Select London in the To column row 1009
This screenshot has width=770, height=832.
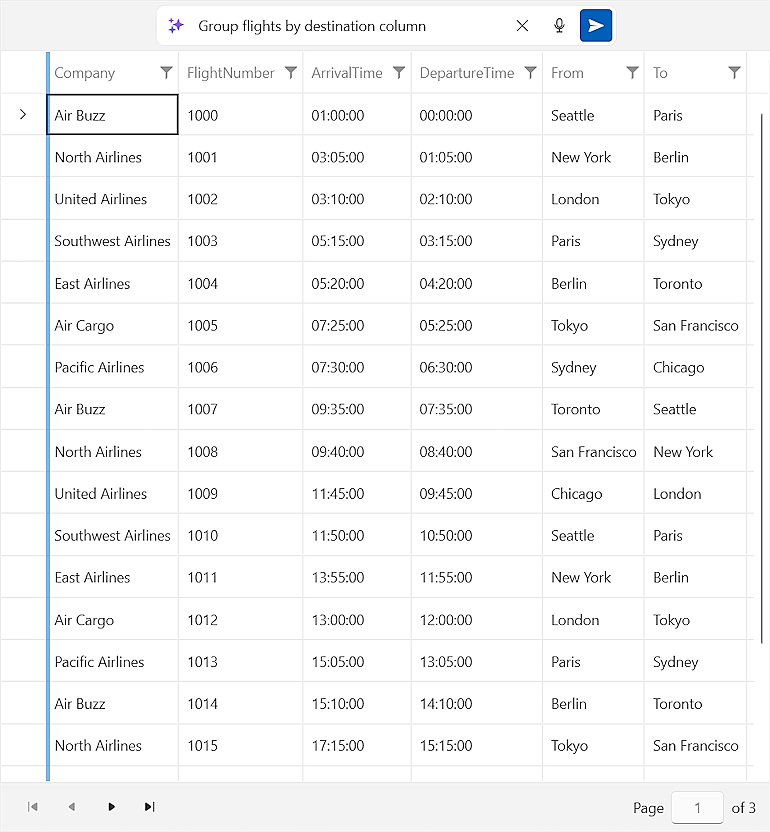pyautogui.click(x=695, y=493)
